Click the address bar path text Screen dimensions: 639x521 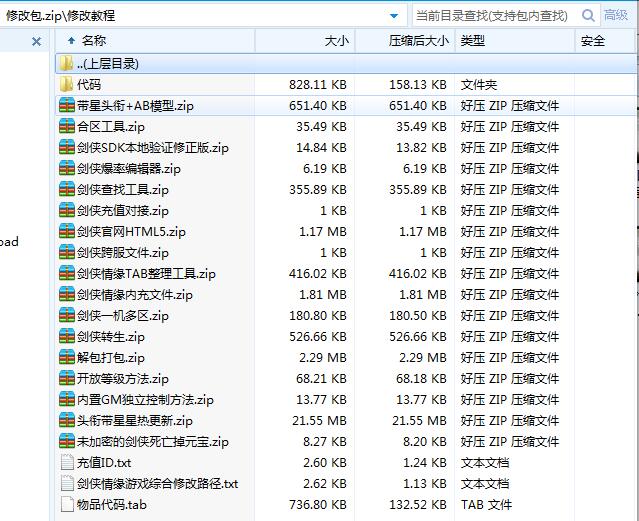tap(60, 15)
